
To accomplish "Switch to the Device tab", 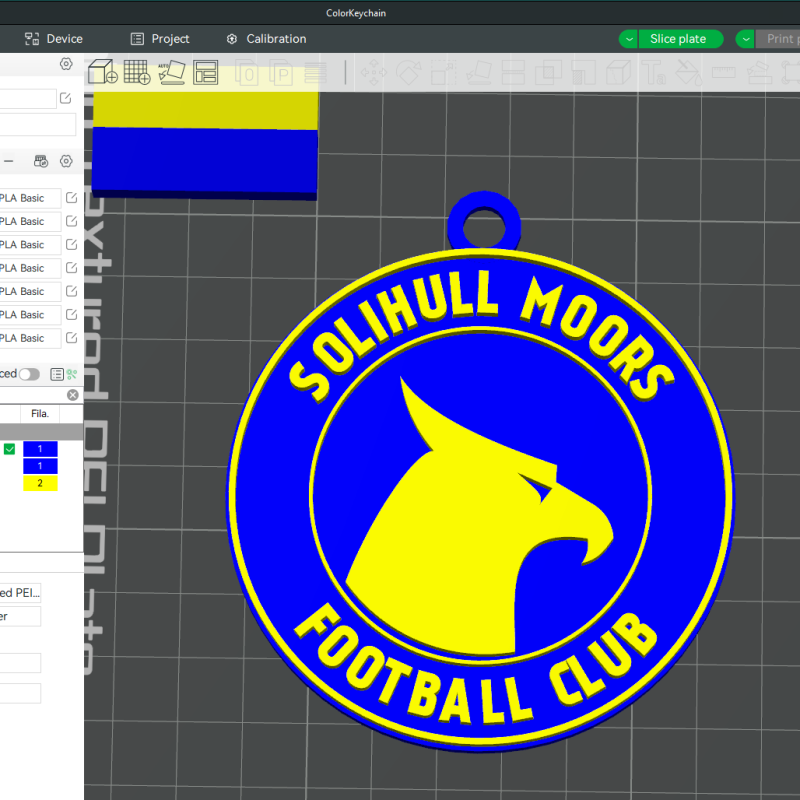I will 53,39.
